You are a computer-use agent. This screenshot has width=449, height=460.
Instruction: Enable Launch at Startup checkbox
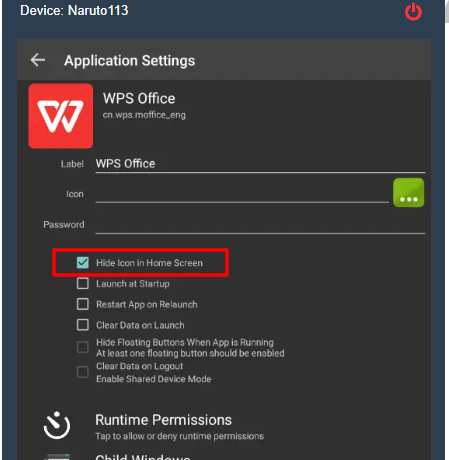click(x=83, y=284)
